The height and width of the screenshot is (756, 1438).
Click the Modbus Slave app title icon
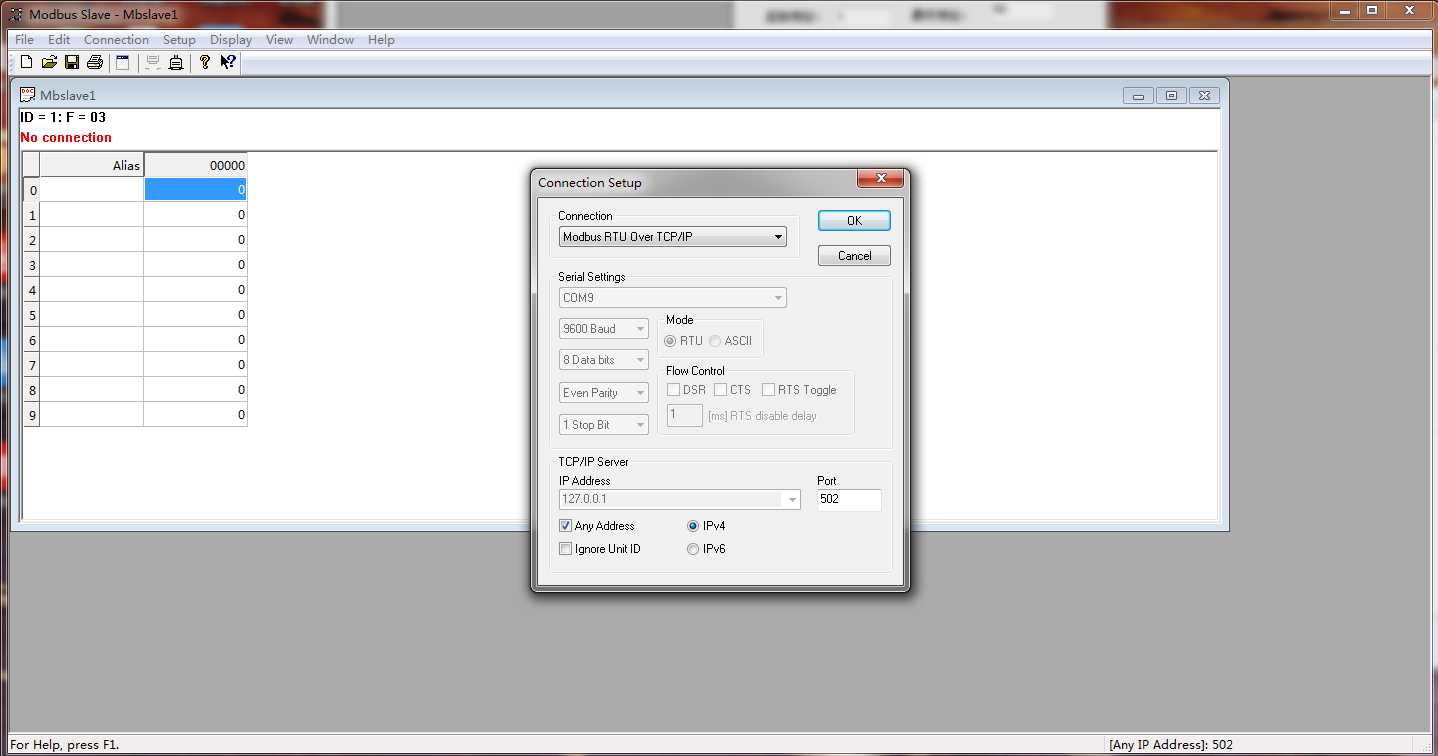[x=16, y=14]
